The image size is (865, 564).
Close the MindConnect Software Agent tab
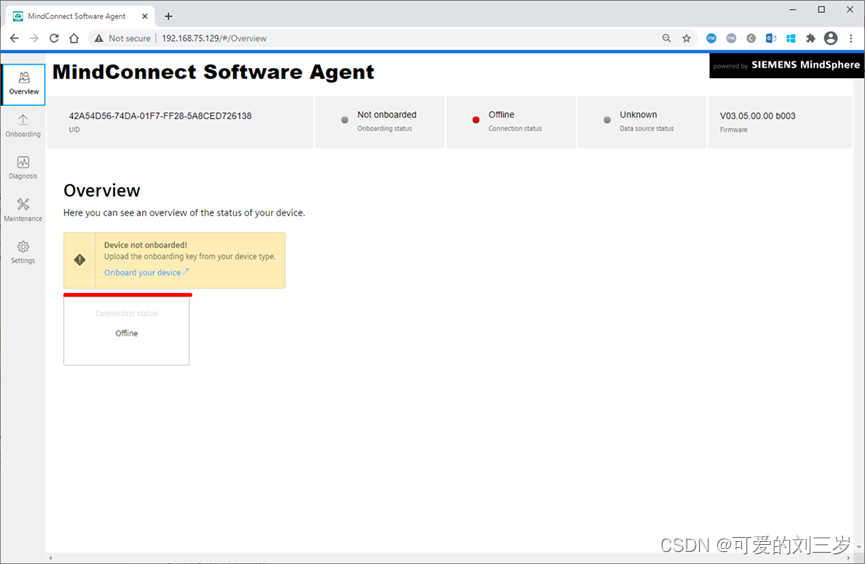point(145,17)
